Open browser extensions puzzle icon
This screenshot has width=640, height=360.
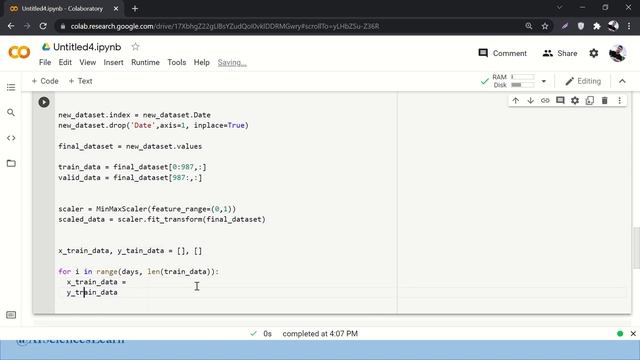(597, 26)
